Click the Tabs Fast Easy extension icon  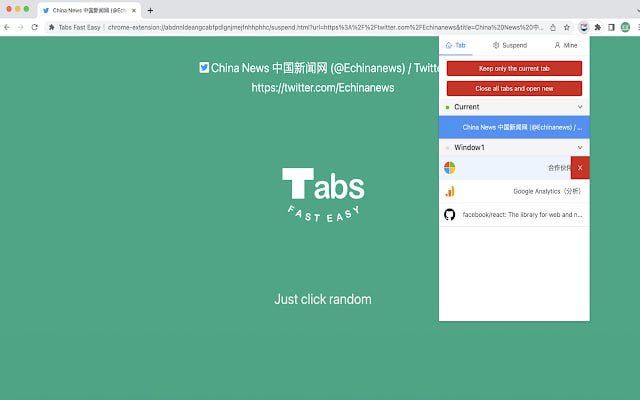click(583, 26)
